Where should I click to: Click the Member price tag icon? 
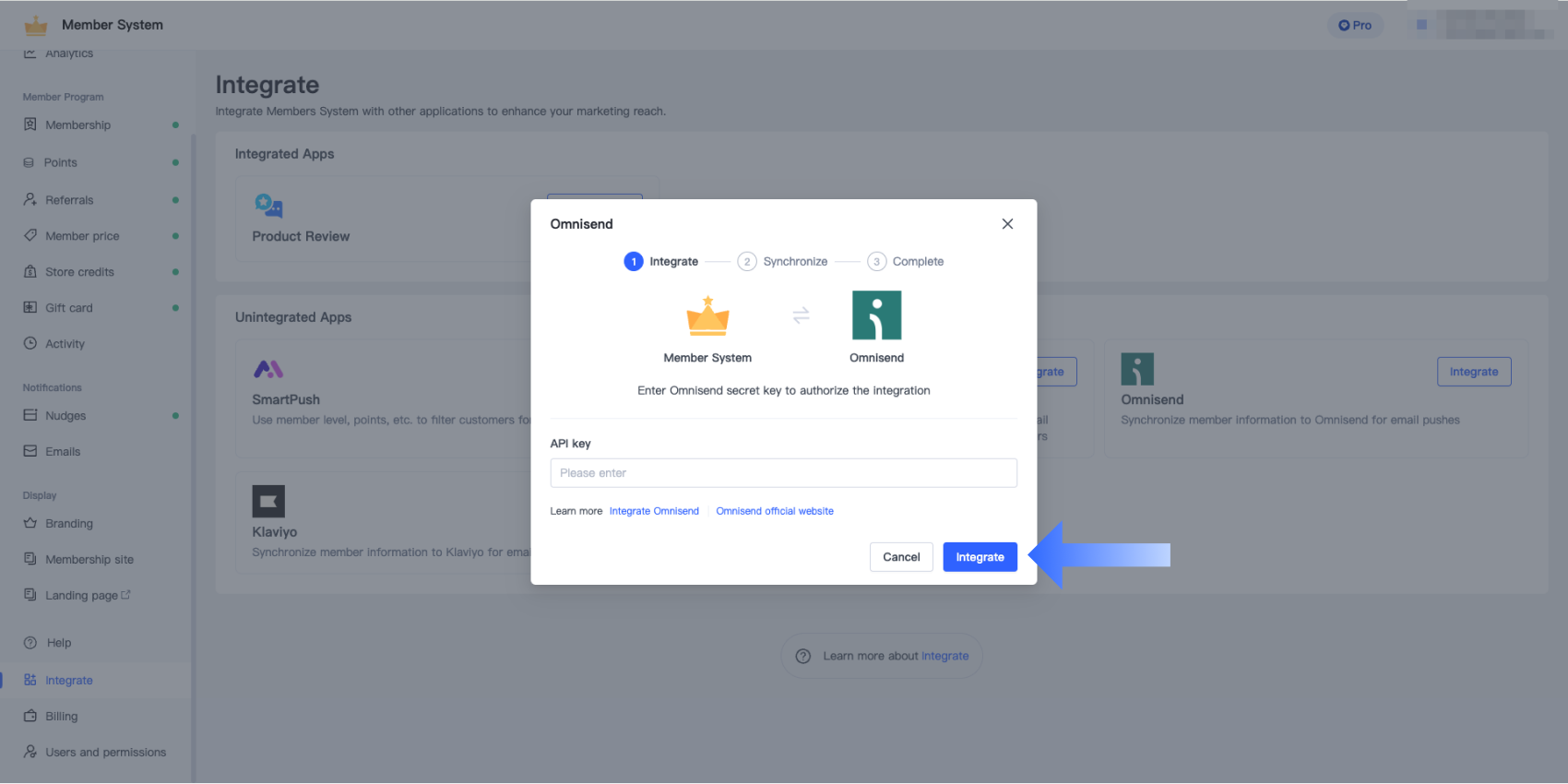click(30, 235)
